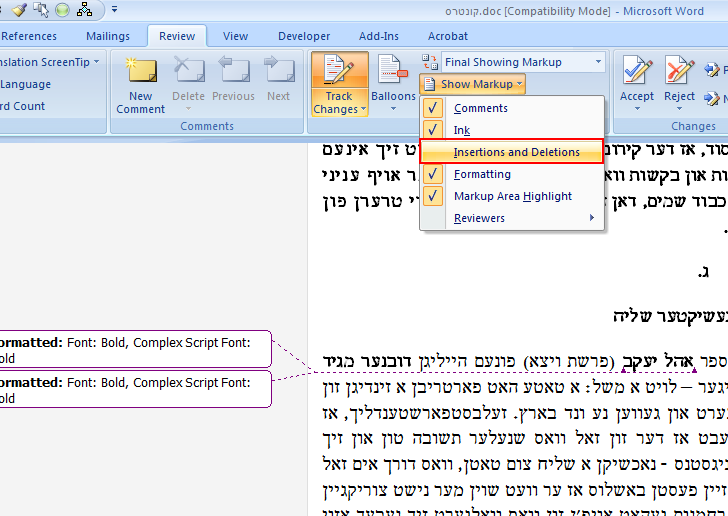Insert a New Comment
Viewport: 728px width, 516px height.
[141, 85]
